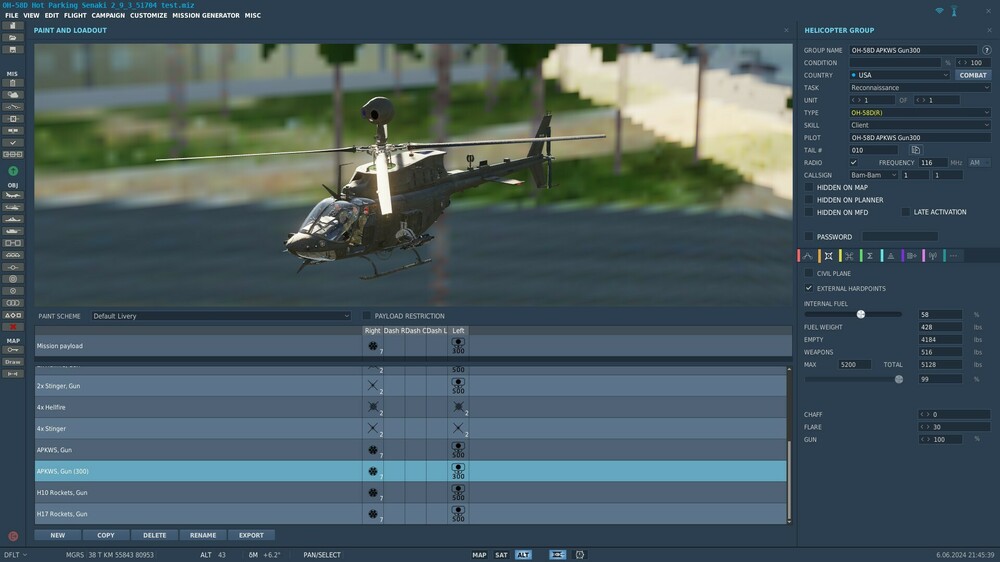1000x562 pixels.
Task: Open the payload tab in group panel
Action: 828,256
